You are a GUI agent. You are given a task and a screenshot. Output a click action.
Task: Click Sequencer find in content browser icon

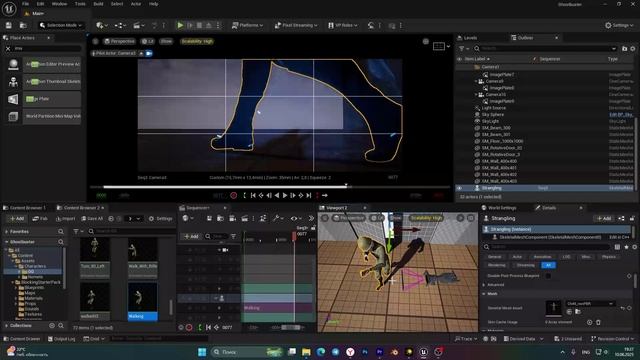220,219
